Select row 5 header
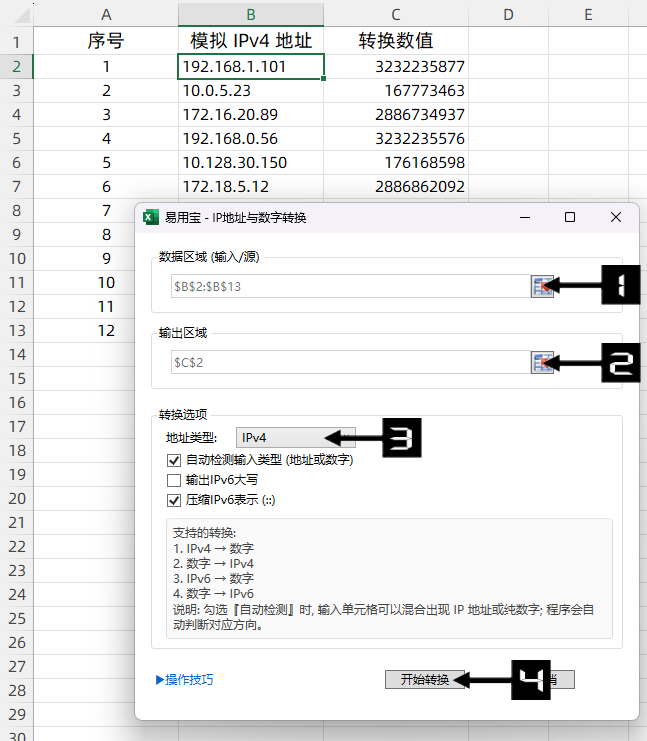The height and width of the screenshot is (741, 647). click(16, 138)
